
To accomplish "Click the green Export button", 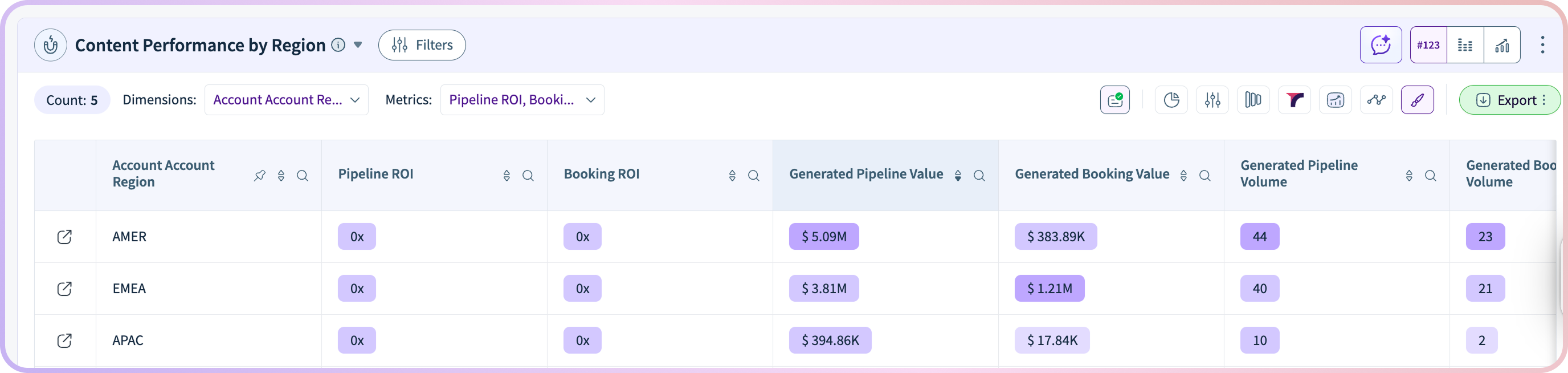I will (x=1509, y=100).
